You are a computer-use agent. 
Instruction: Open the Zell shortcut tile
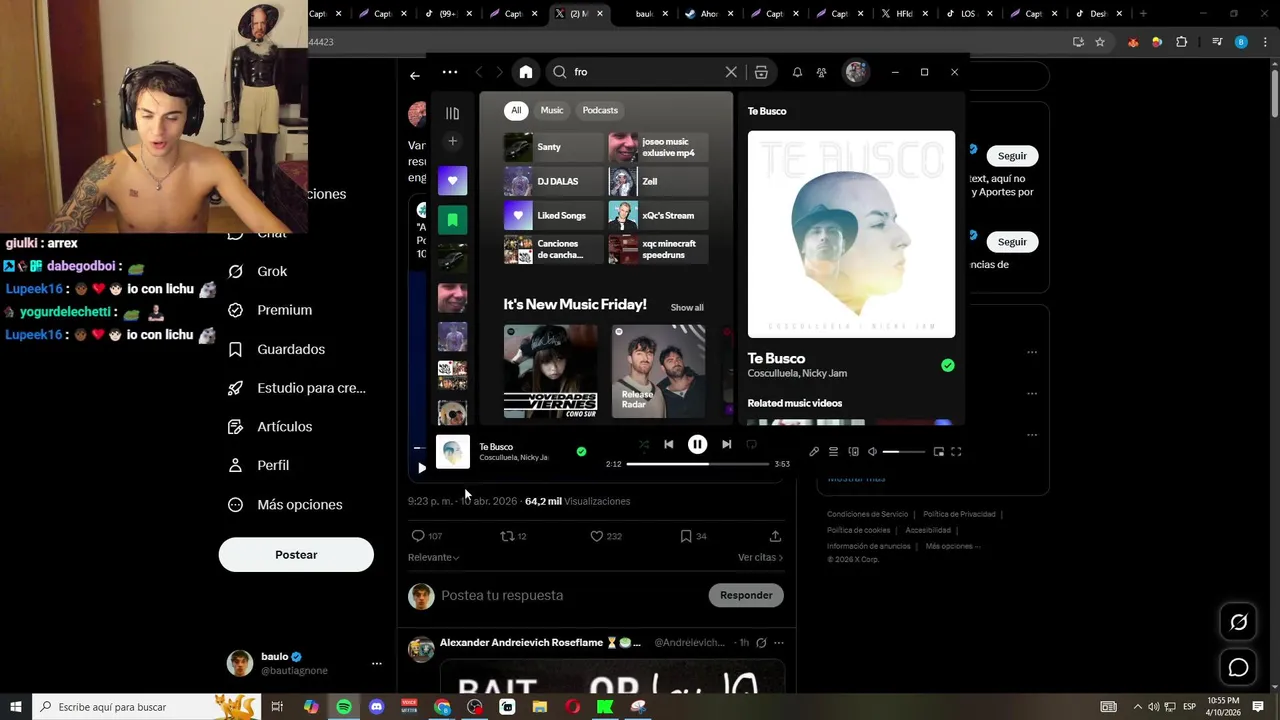tap(658, 181)
